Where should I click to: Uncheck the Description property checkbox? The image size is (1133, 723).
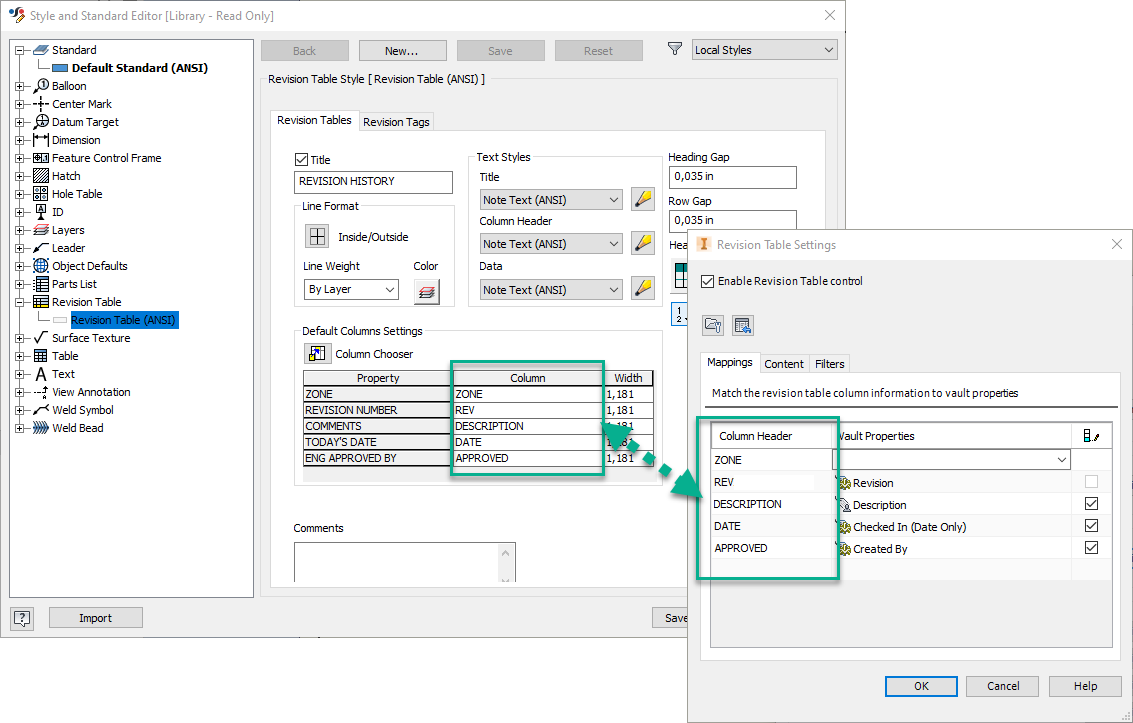point(1090,503)
